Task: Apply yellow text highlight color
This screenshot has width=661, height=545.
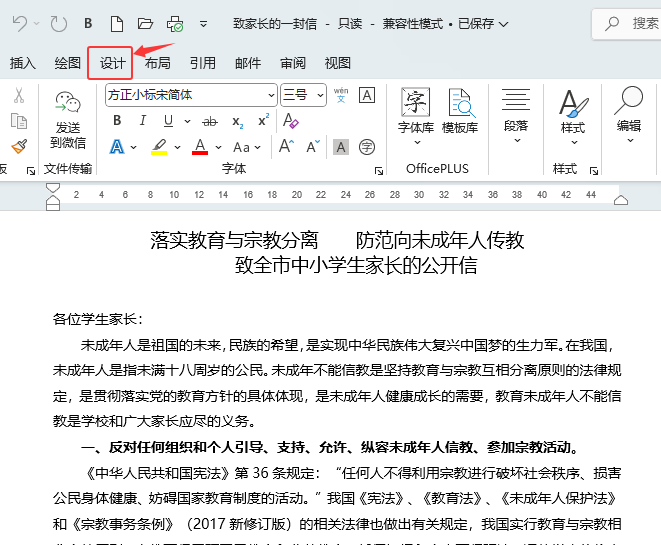Action: click(x=159, y=147)
